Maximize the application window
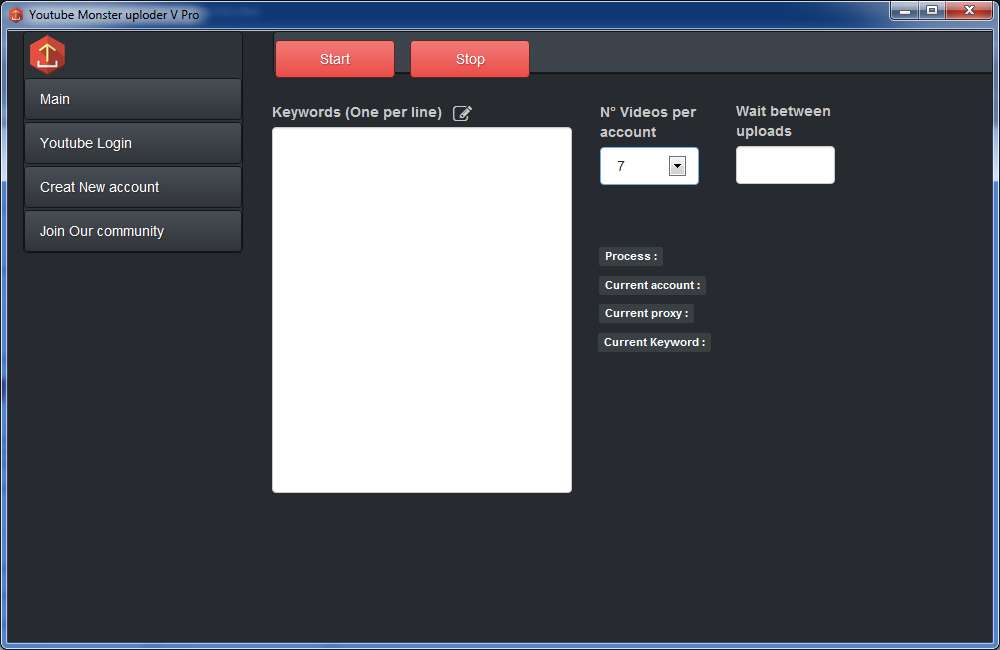1000x650 pixels. pyautogui.click(x=932, y=10)
